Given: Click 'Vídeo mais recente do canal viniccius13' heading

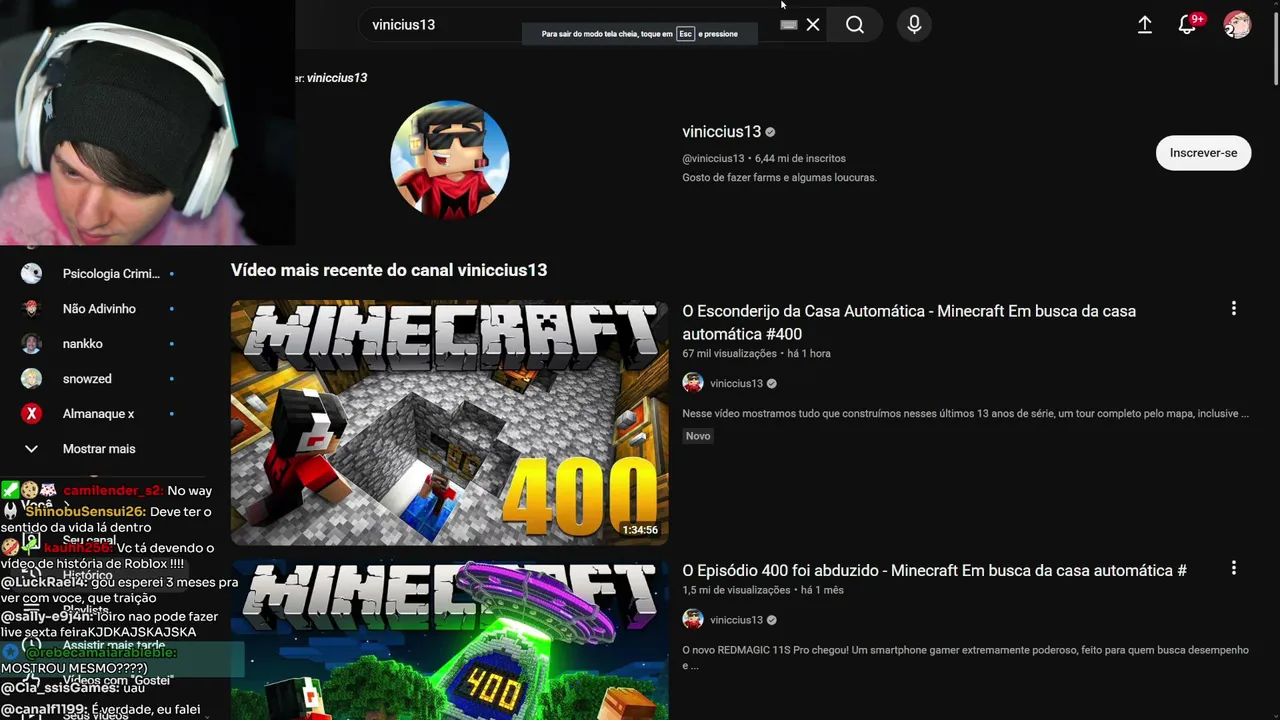Looking at the screenshot, I should [x=389, y=270].
